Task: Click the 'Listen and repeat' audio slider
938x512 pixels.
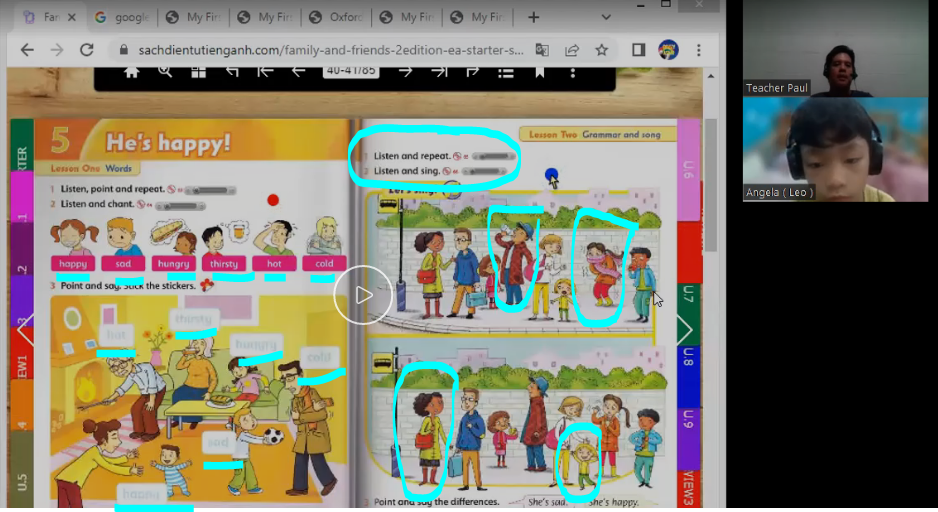Action: (494, 157)
